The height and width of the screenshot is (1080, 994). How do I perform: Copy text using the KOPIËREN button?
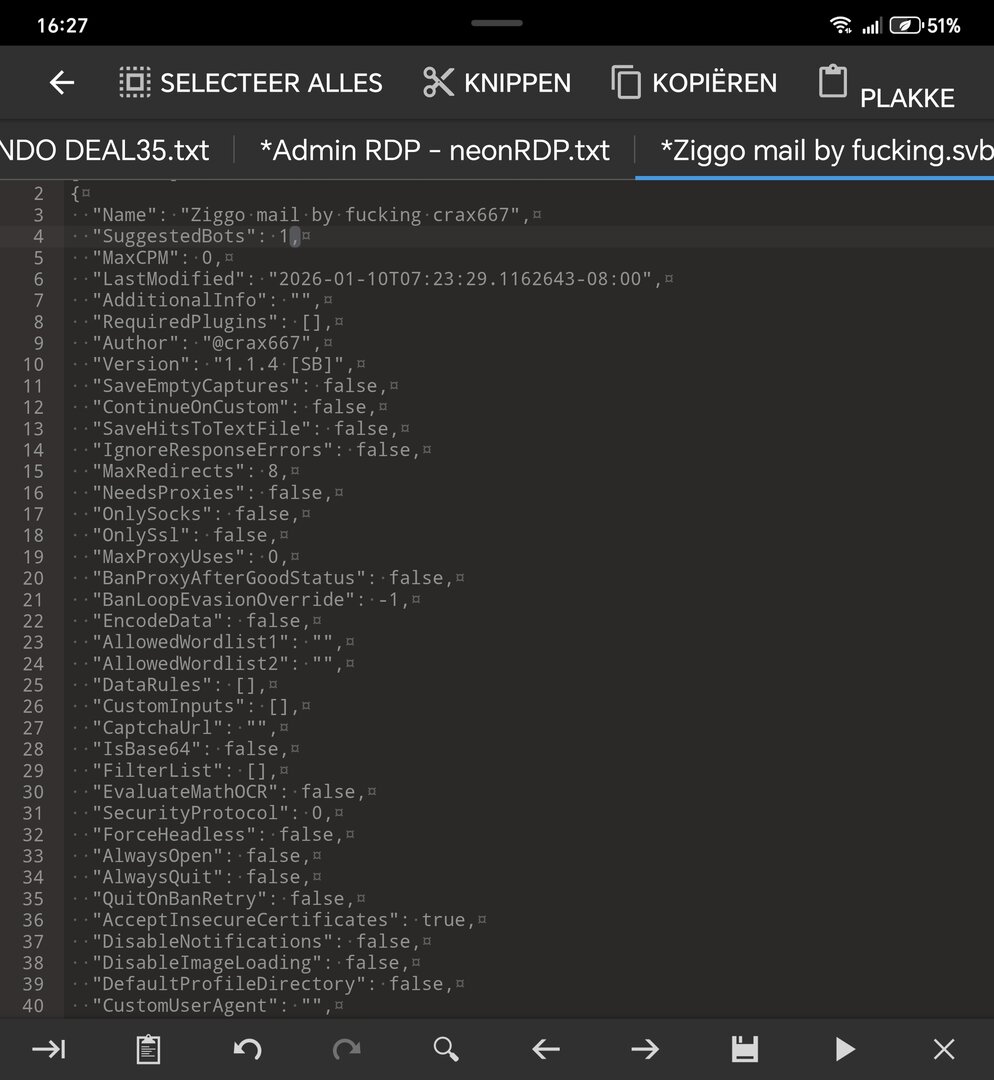694,83
